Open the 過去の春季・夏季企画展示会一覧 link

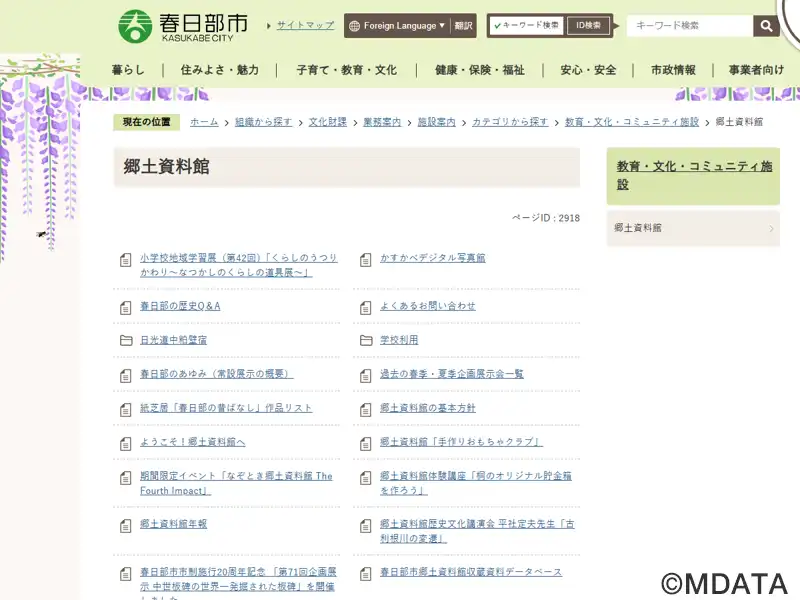click(452, 374)
